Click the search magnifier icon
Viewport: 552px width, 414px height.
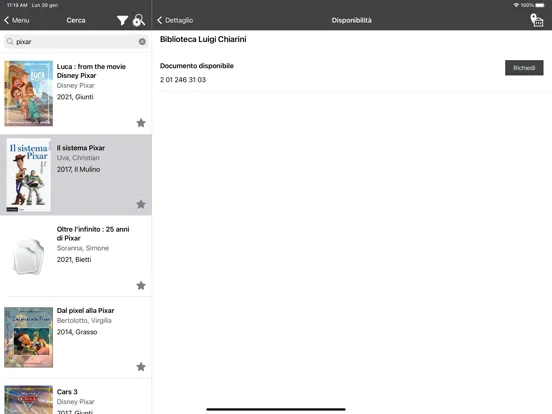[x=10, y=42]
